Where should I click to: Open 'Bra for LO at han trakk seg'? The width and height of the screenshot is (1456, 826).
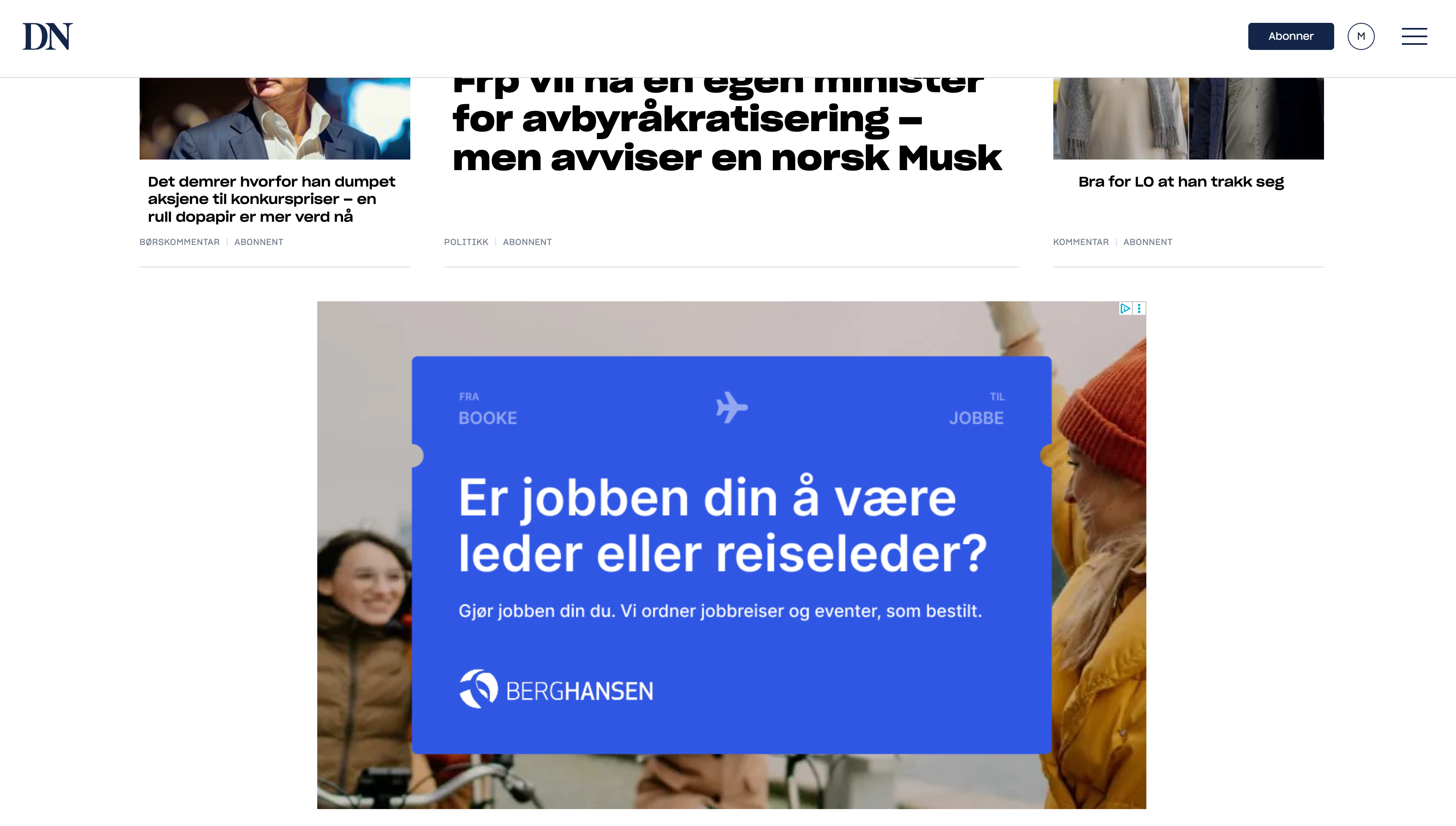[1181, 182]
